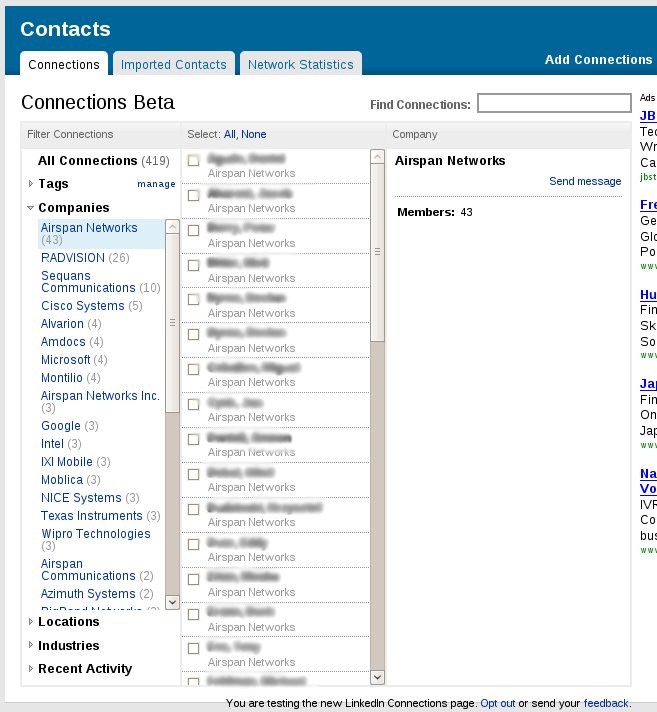Click companies list scroll up arrow
657x712 pixels.
tap(172, 227)
